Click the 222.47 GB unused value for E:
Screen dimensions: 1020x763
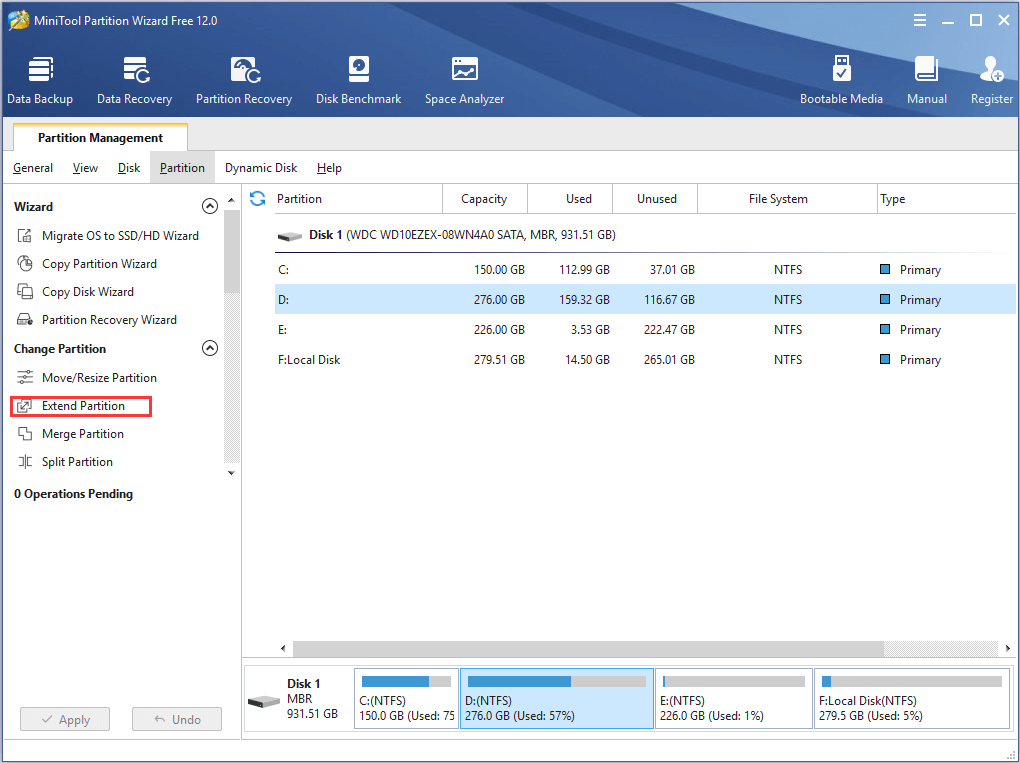[669, 330]
